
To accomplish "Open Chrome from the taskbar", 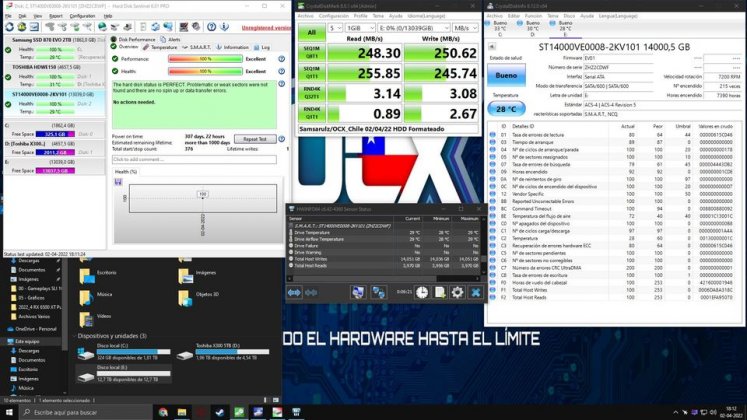I will coord(163,412).
